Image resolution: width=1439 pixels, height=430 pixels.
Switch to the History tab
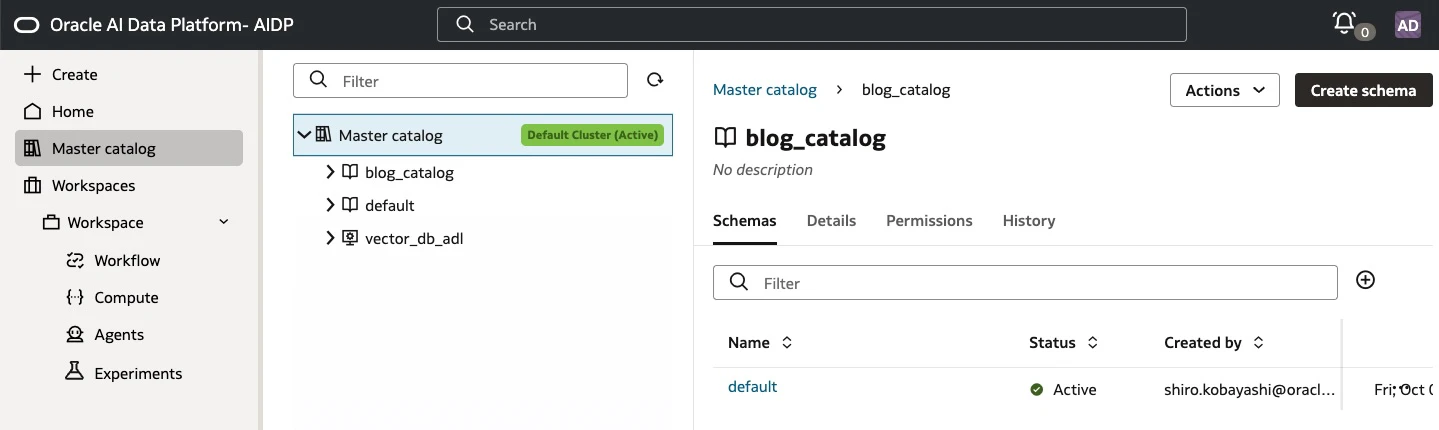click(1029, 220)
